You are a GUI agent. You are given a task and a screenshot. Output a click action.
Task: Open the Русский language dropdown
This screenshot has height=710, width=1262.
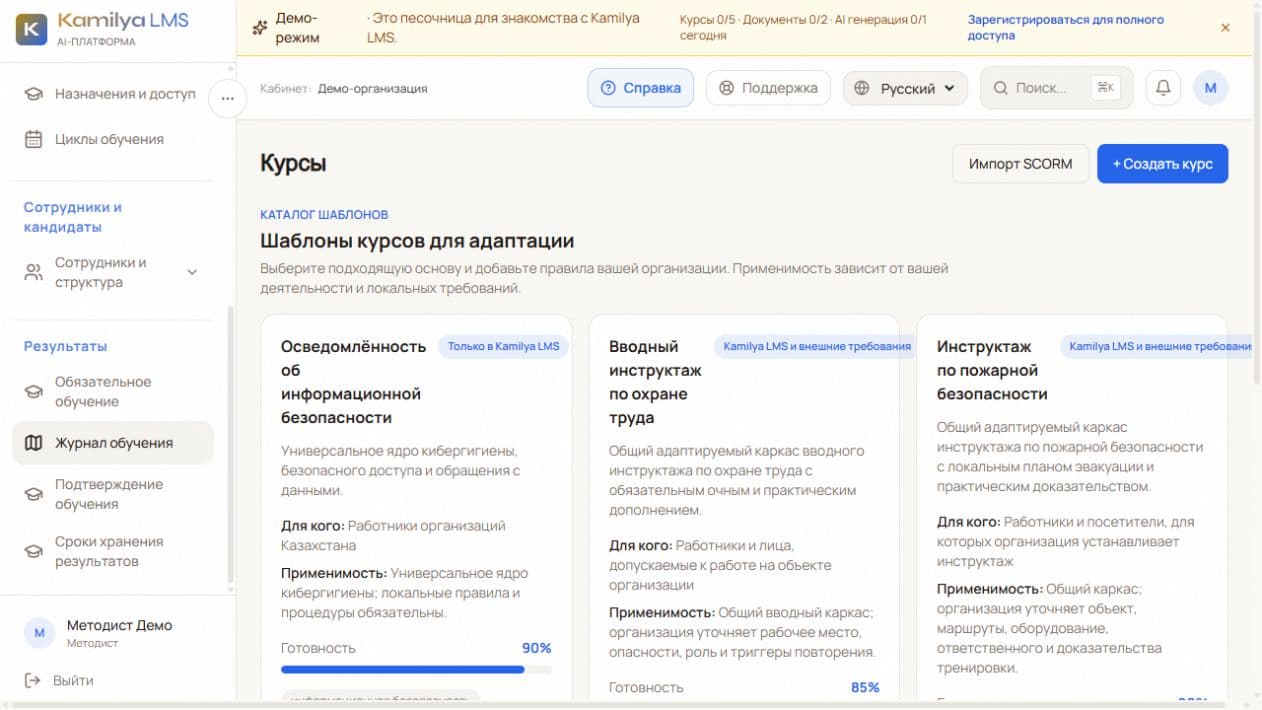pyautogui.click(x=906, y=88)
